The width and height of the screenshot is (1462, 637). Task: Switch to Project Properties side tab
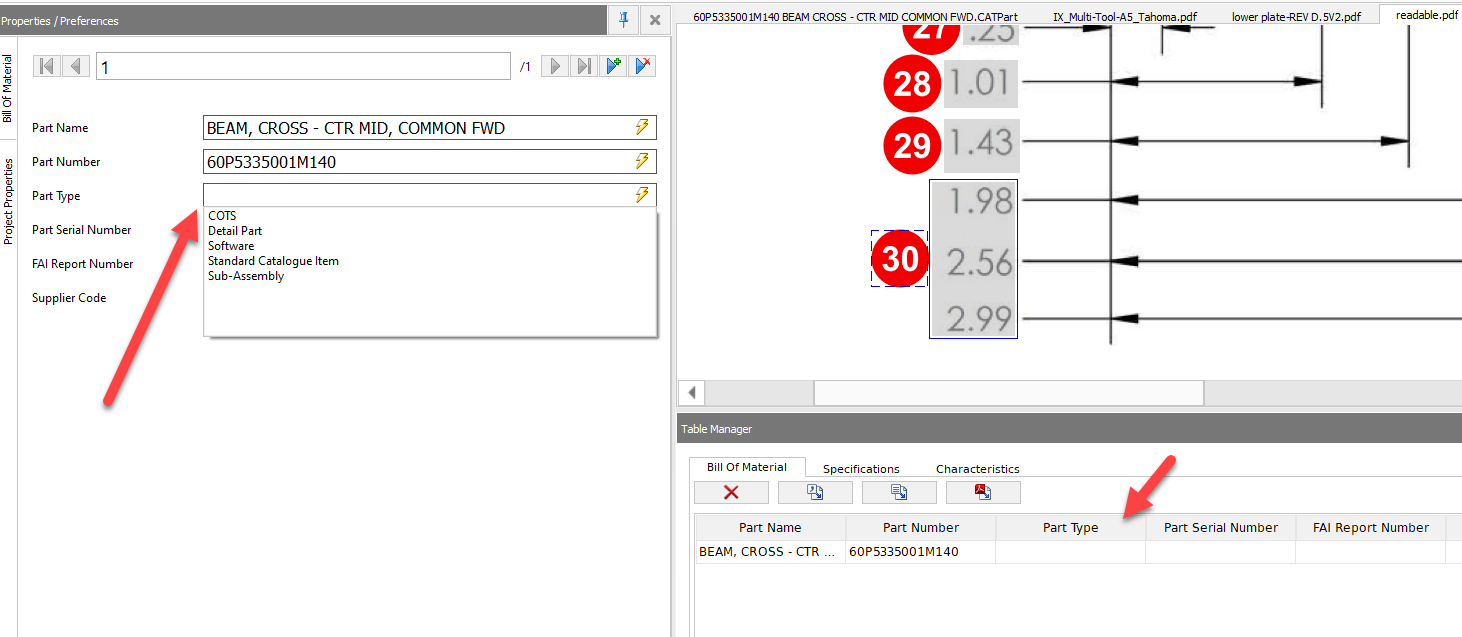8,201
